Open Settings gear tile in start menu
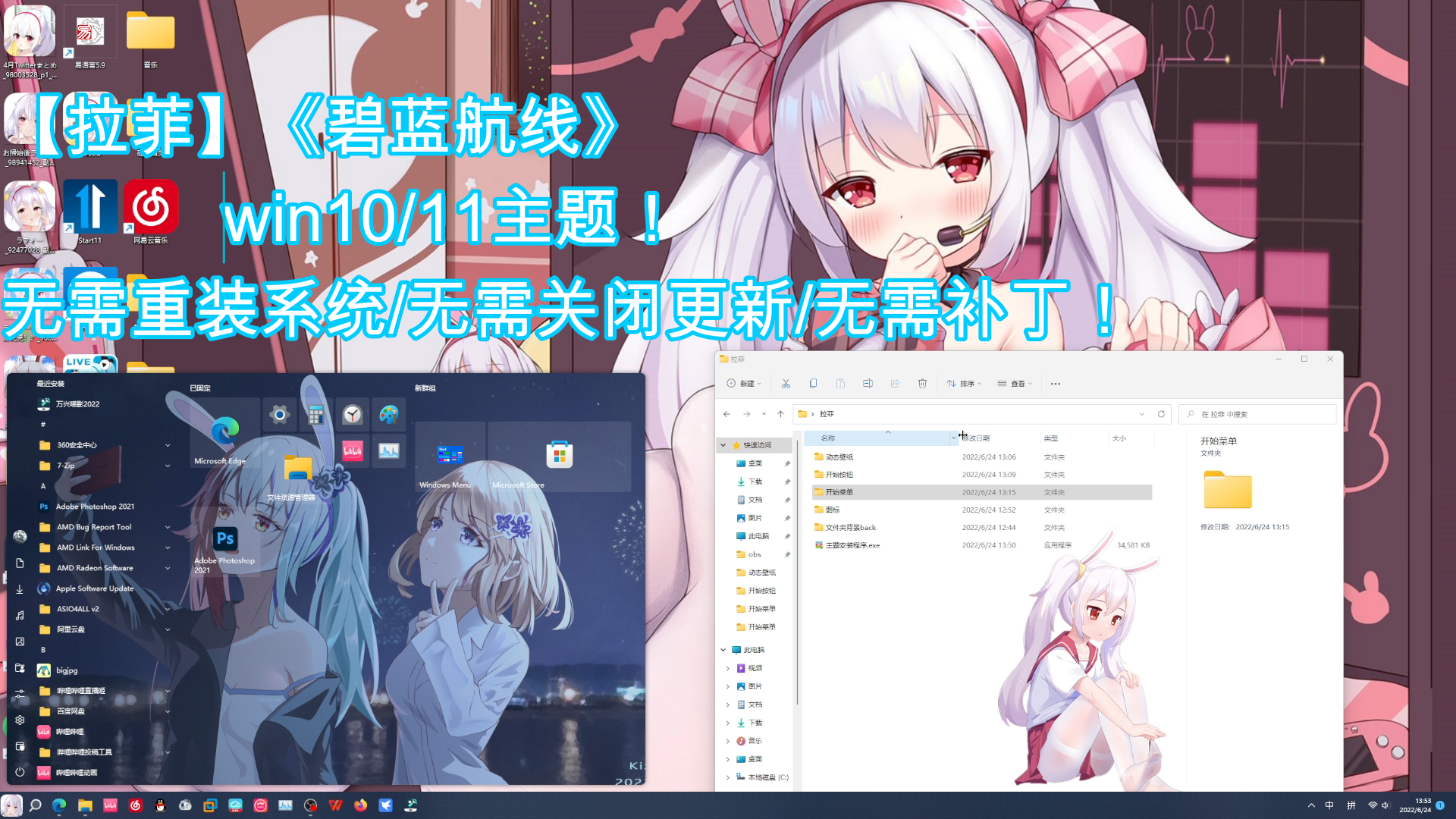Screen dimensions: 1456x819 (280, 414)
